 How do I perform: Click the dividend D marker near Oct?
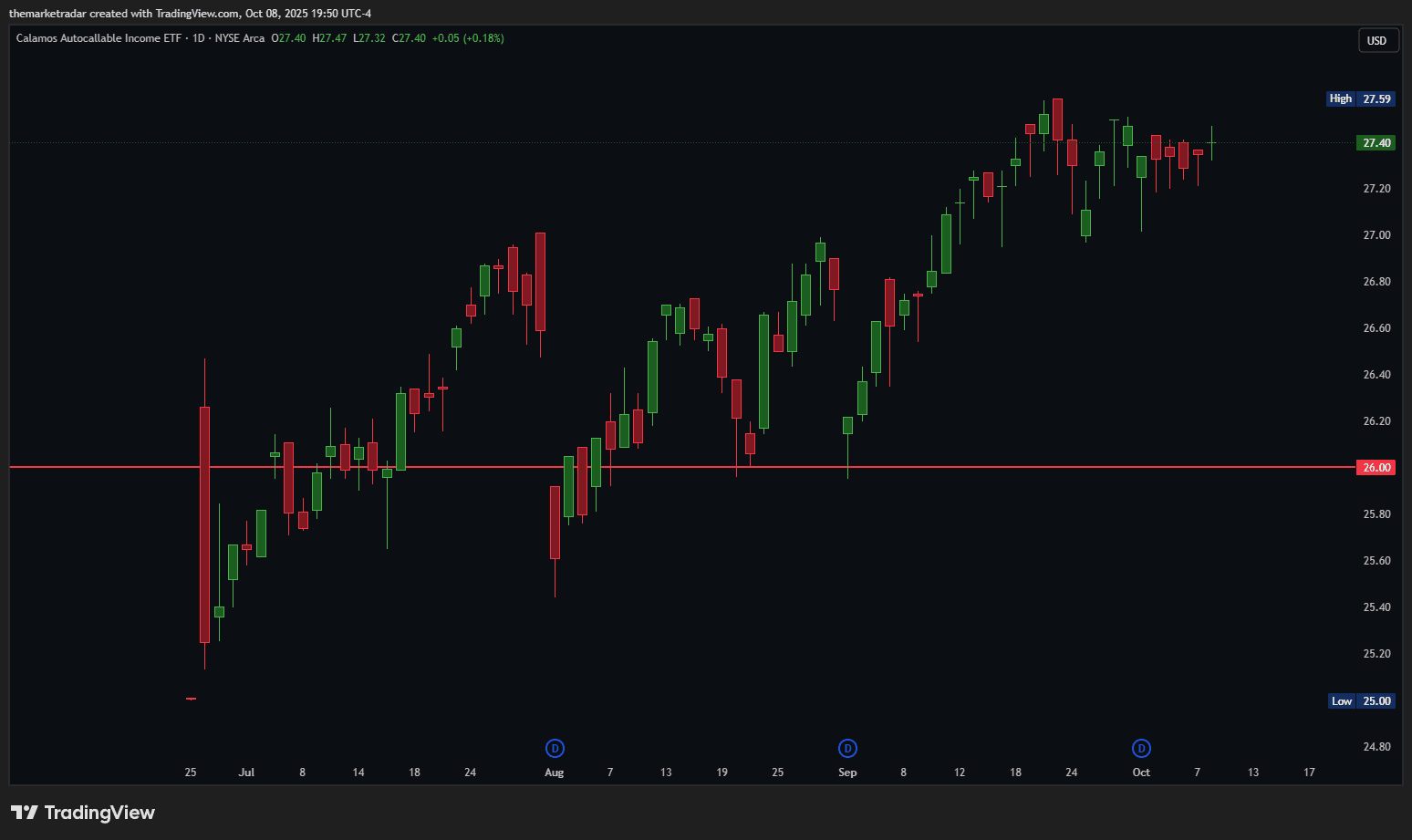click(x=1141, y=749)
